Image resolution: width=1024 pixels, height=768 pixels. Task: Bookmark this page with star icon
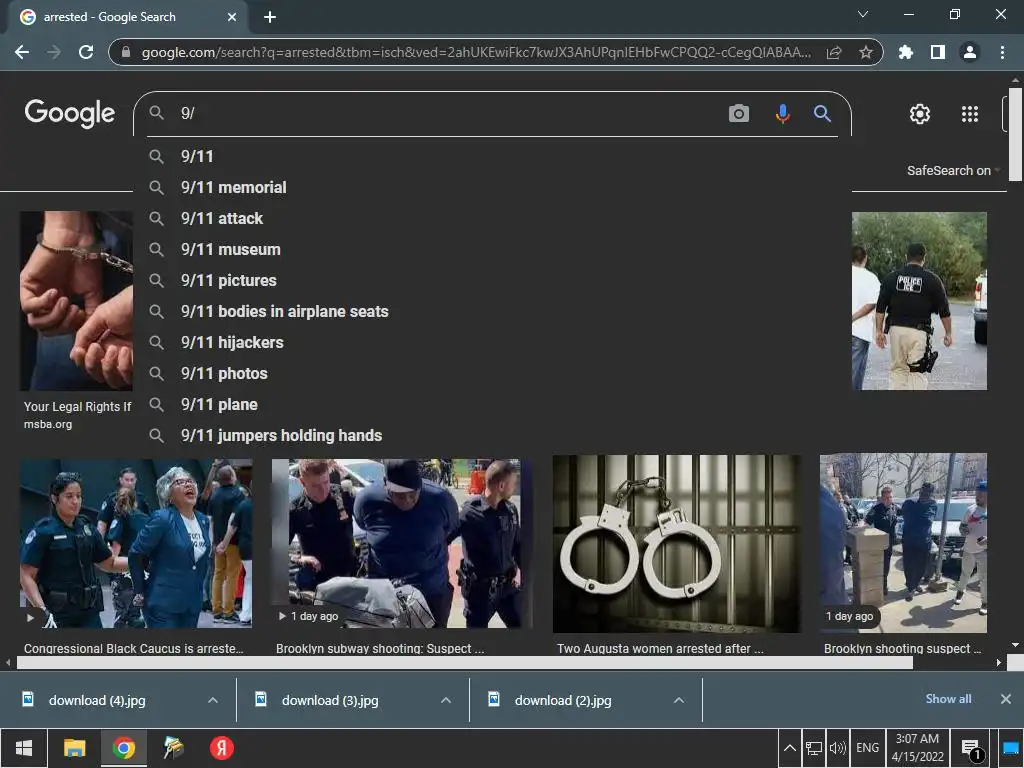pyautogui.click(x=866, y=52)
